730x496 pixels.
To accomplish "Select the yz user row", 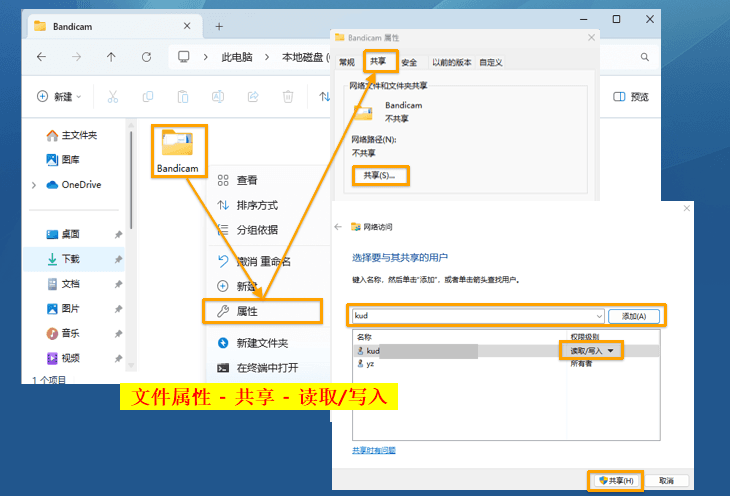I will click(x=507, y=364).
